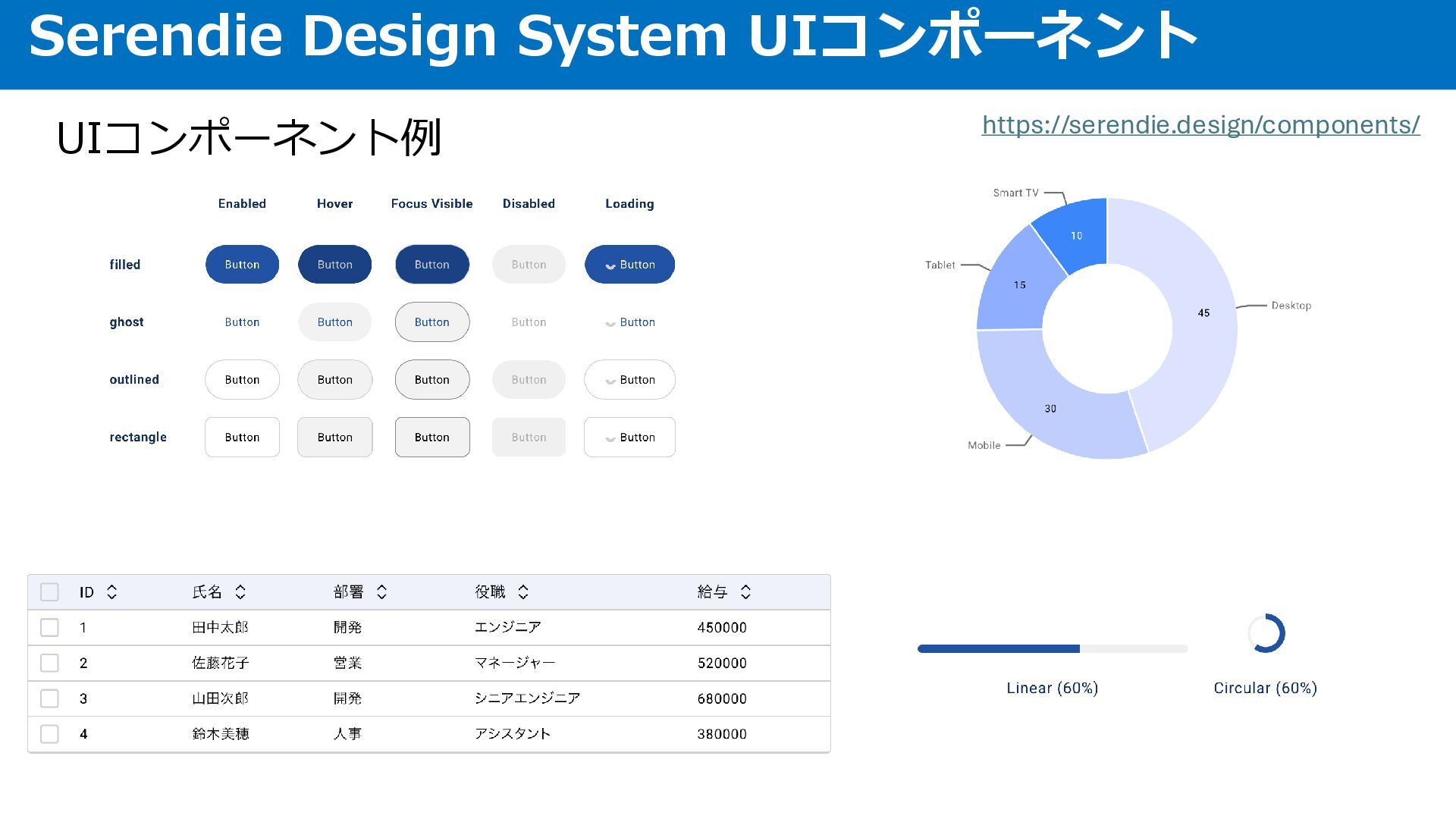
Task: Open the serendie.design components link
Action: tap(1200, 125)
